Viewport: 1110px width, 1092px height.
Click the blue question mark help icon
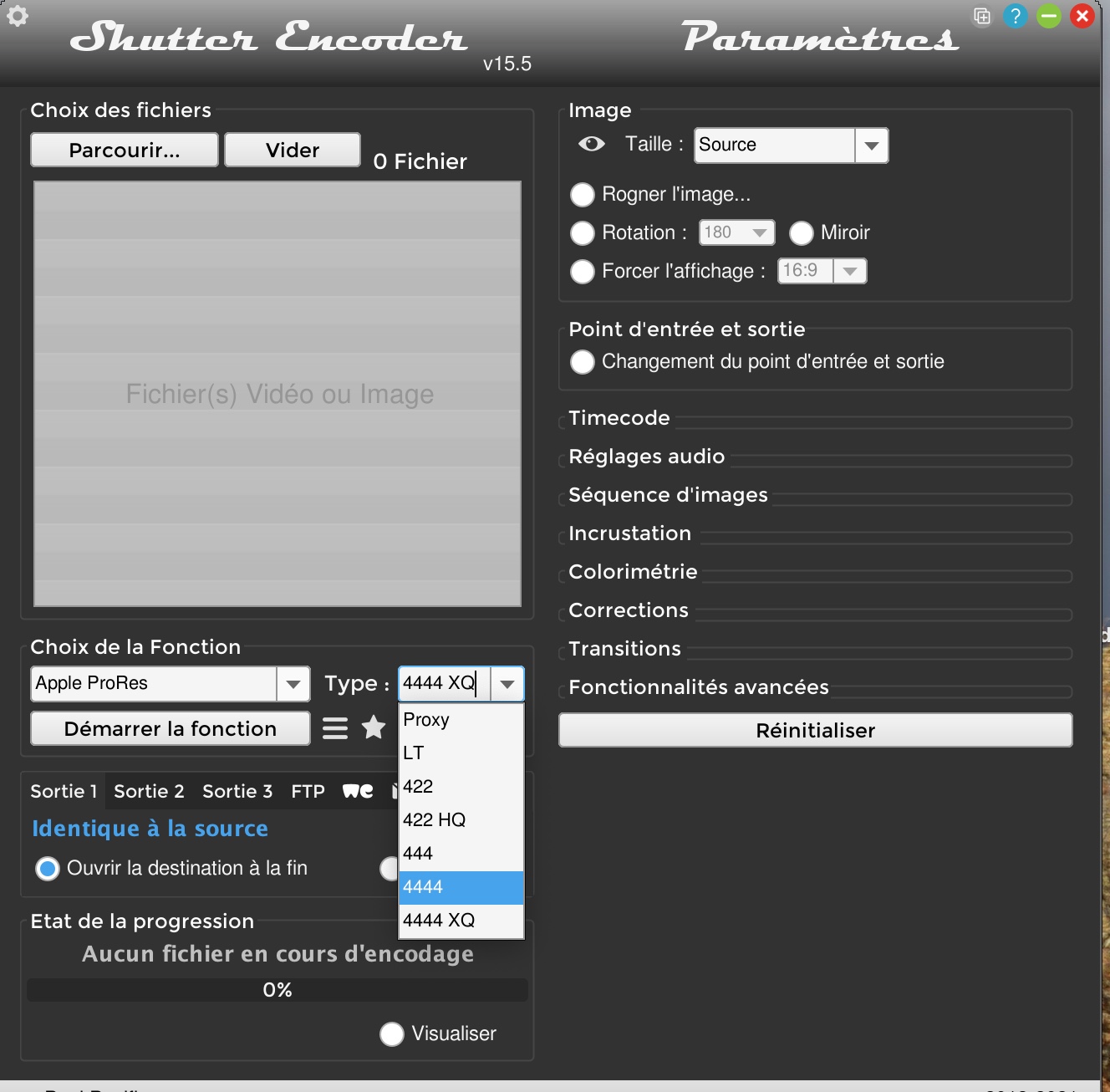click(1015, 16)
